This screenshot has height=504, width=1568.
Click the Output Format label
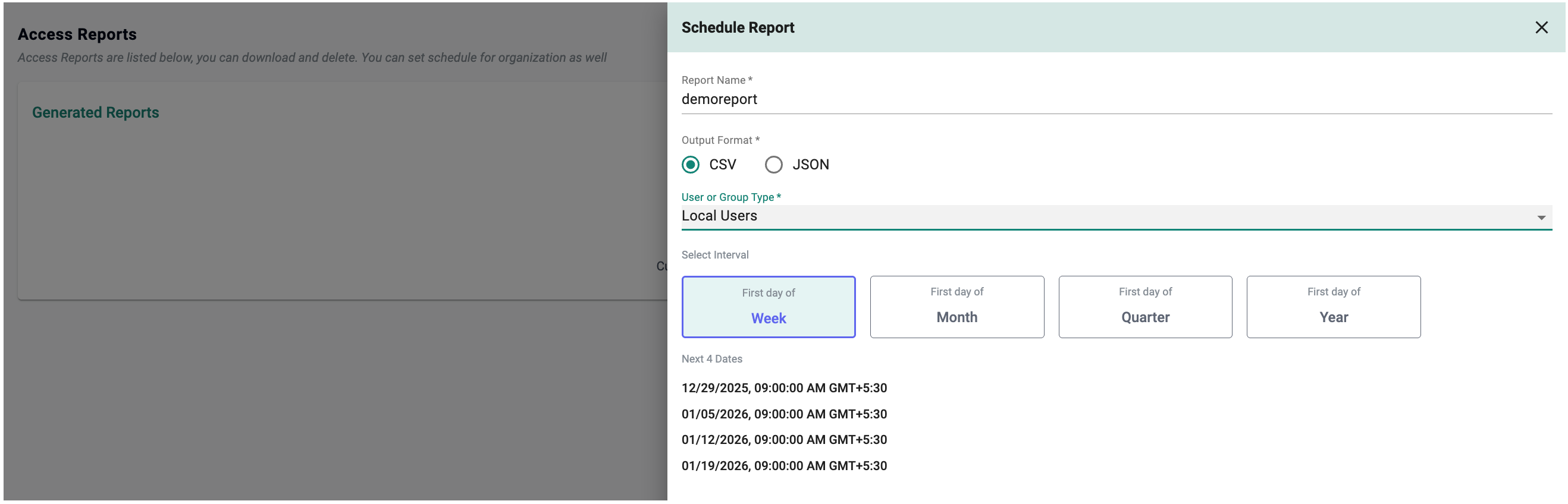point(720,140)
